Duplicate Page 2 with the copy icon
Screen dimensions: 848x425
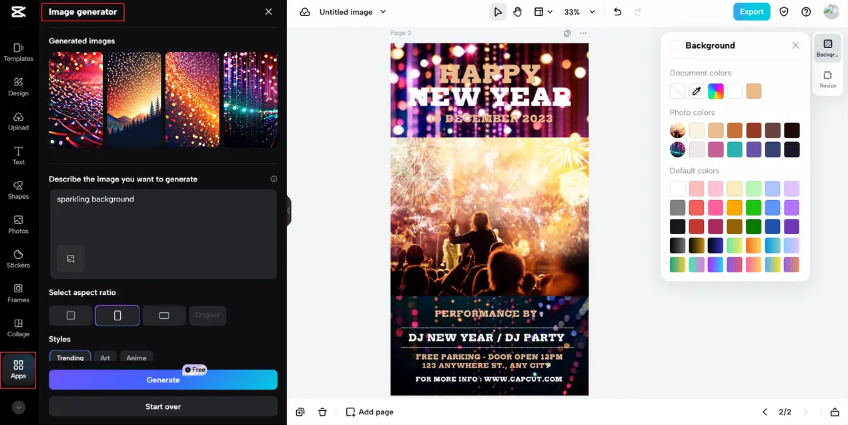pos(567,34)
